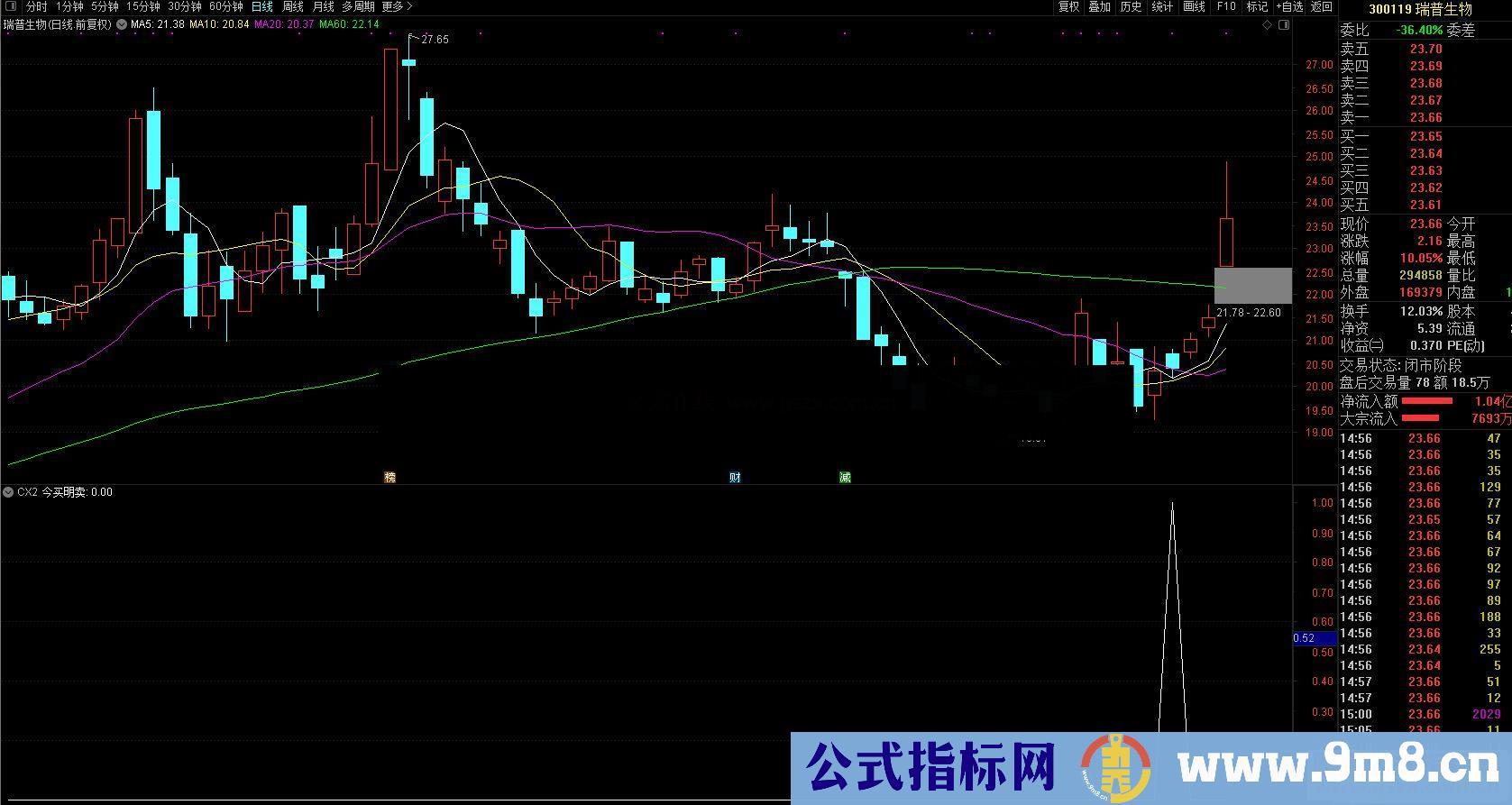Click the 榜 marker on chart timeline
Image resolution: width=1512 pixels, height=805 pixels.
390,477
